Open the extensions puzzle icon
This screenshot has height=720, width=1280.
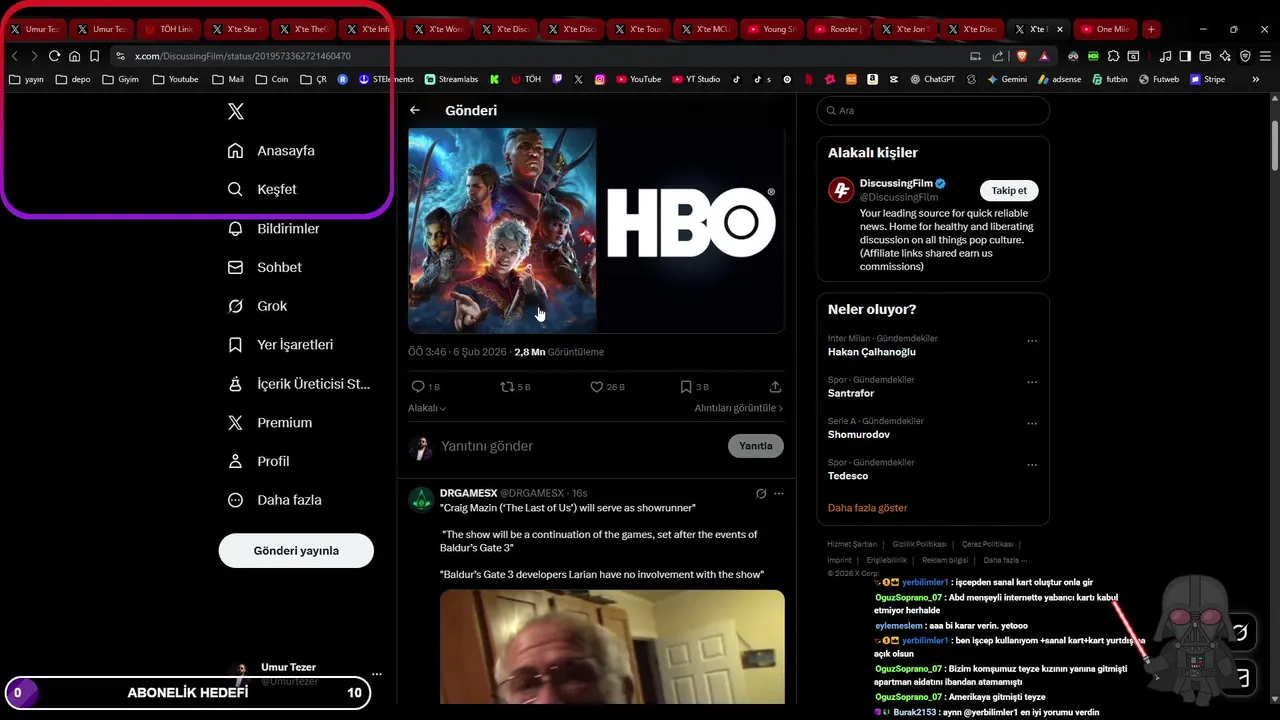[1114, 56]
